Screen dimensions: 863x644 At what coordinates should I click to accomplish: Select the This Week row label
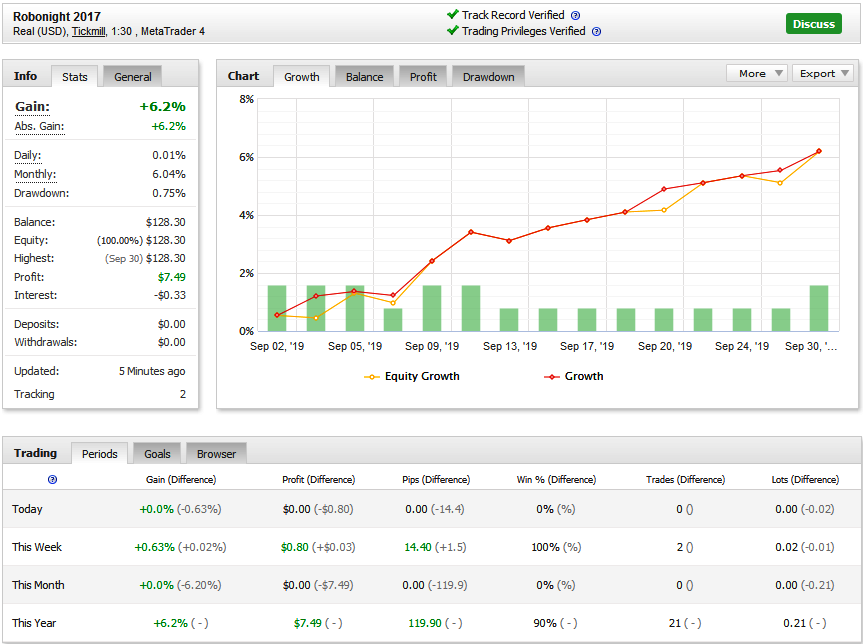pos(37,547)
